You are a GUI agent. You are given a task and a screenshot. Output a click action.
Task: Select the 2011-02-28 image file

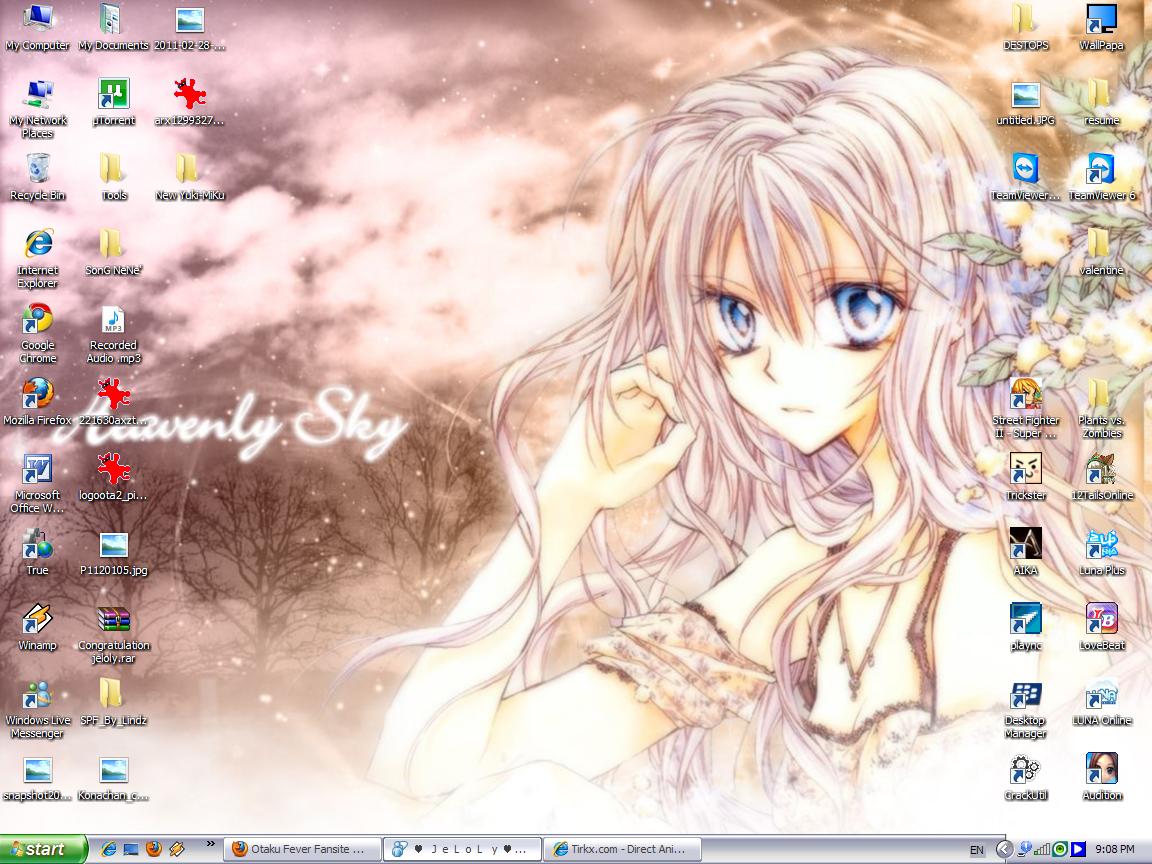(190, 27)
